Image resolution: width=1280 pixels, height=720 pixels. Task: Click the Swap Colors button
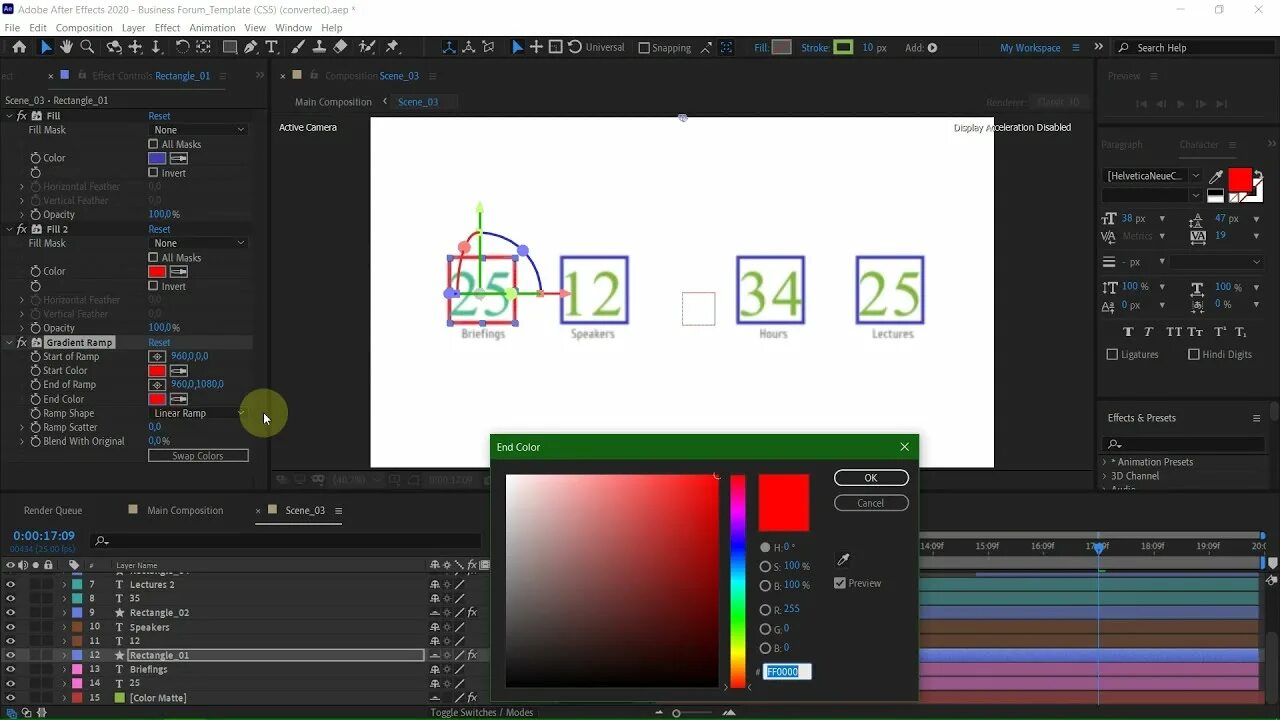(x=198, y=456)
